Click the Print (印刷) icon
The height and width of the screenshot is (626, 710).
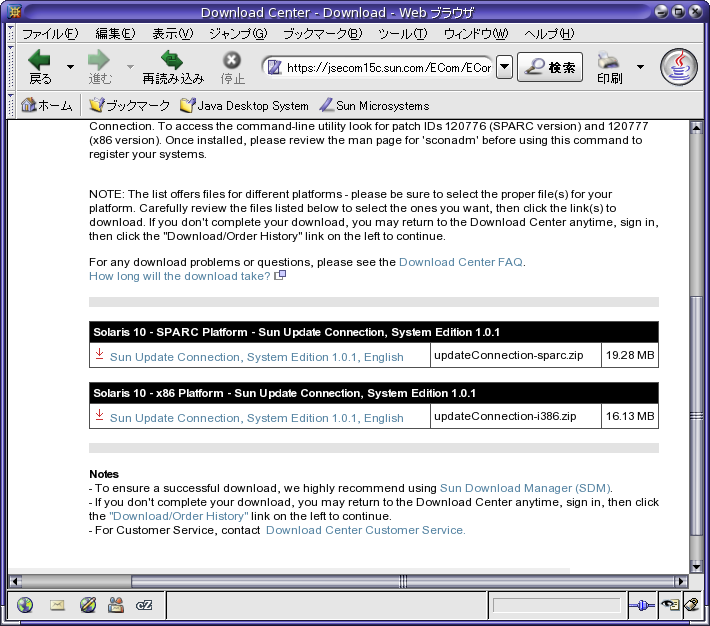click(x=609, y=61)
